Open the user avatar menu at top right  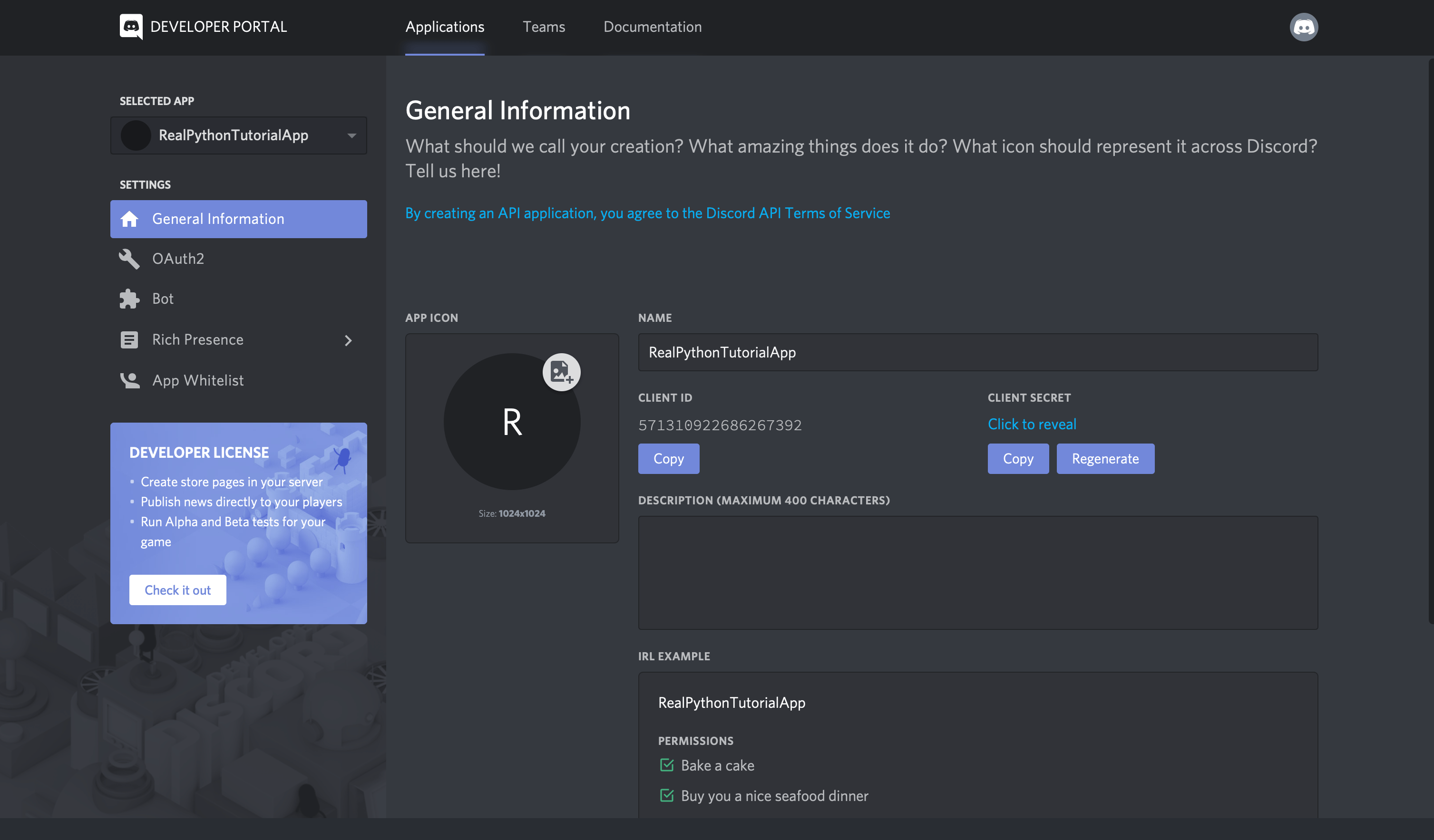(1303, 27)
